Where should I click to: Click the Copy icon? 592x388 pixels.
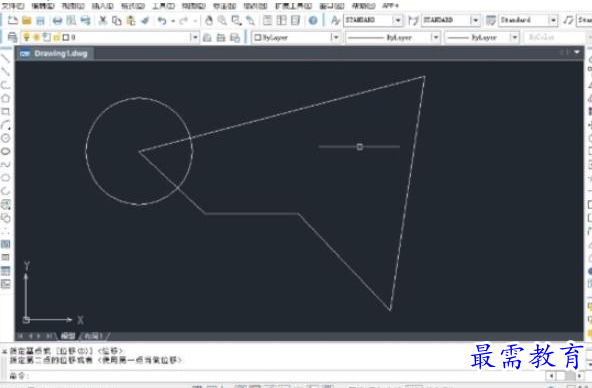[x=117, y=20]
